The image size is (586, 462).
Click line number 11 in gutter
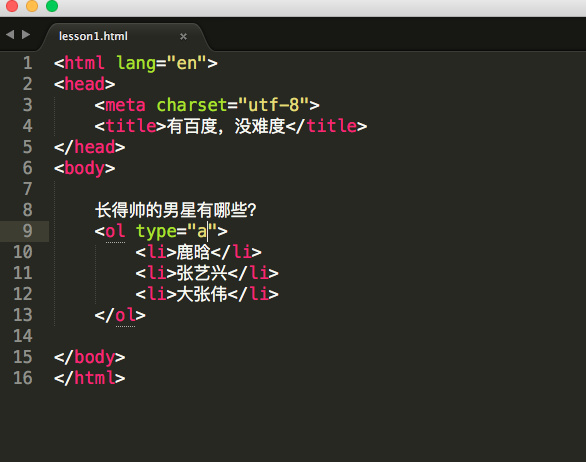click(x=23, y=273)
